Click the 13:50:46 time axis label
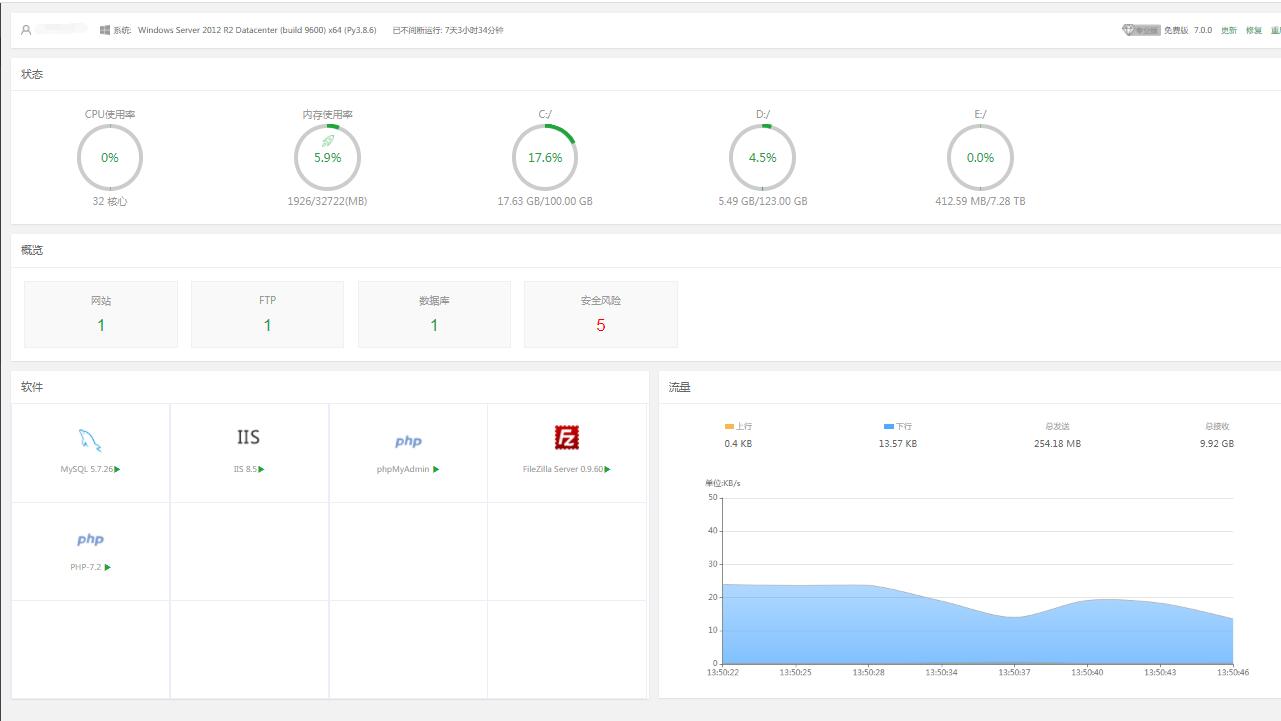 (x=1233, y=672)
